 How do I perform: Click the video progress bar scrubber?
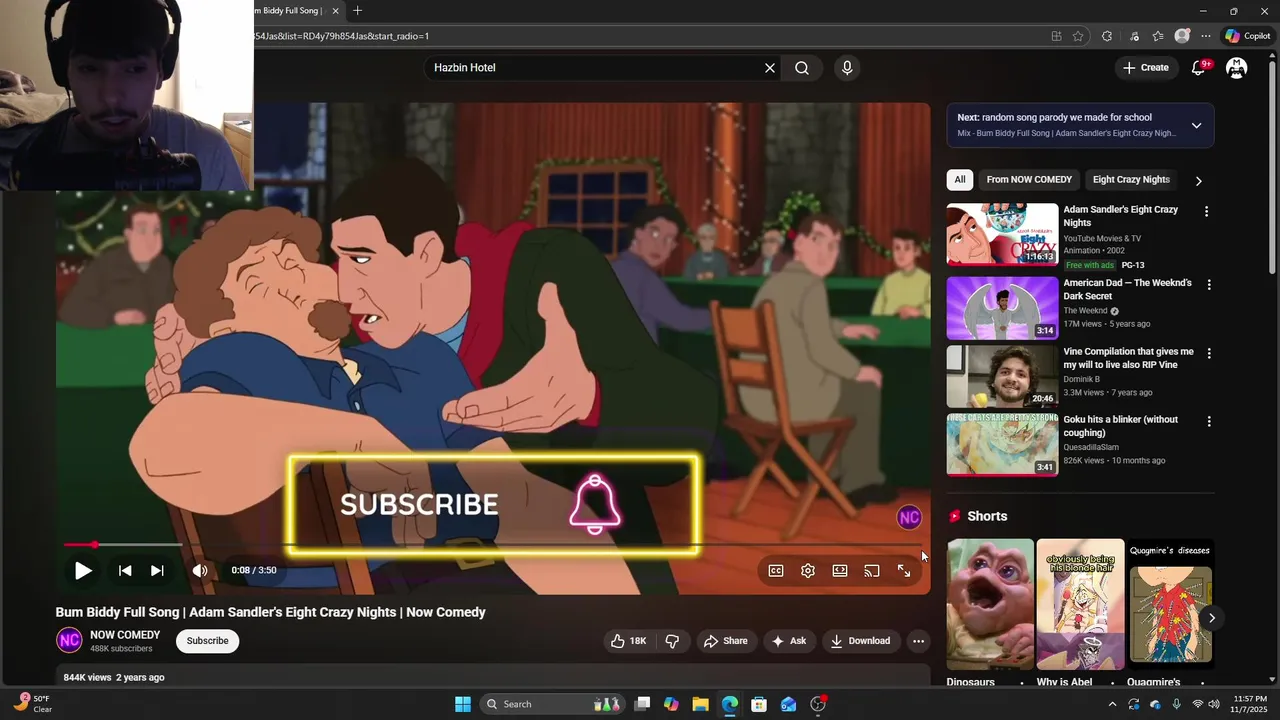coord(94,545)
